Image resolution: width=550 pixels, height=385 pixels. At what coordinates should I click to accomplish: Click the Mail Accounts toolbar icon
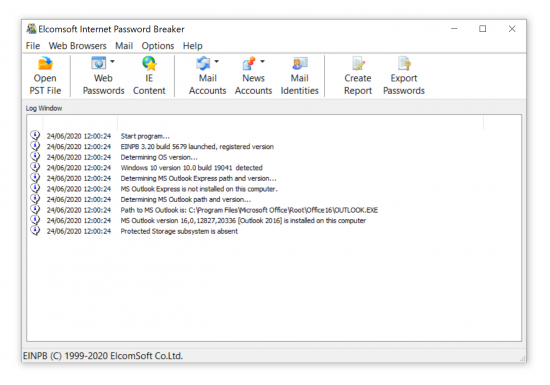coord(203,63)
